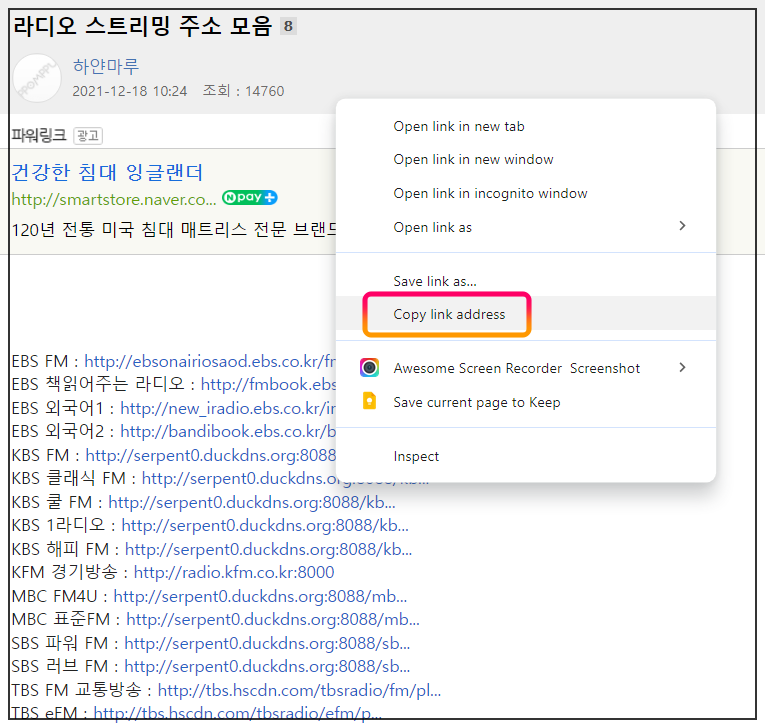765x728 pixels.
Task: Click the author profile avatar
Action: (x=37, y=78)
